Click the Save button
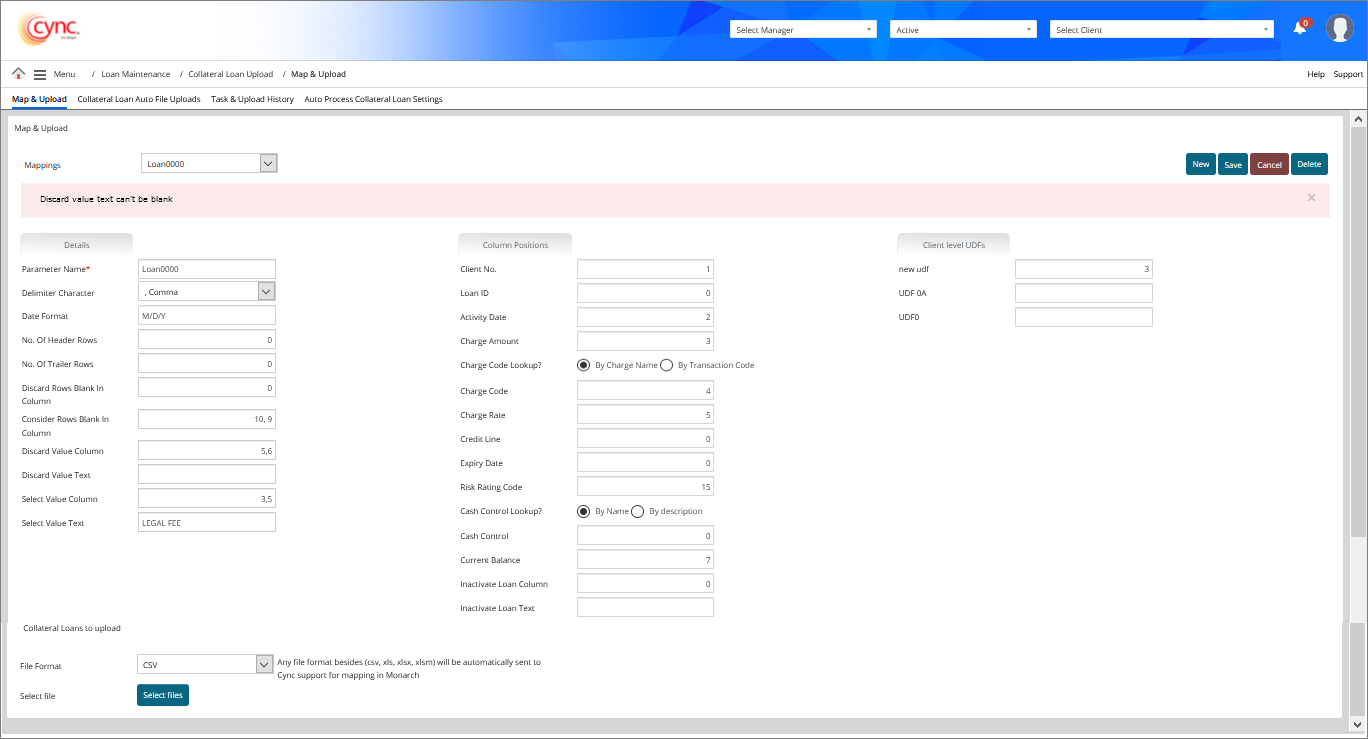This screenshot has width=1368, height=739. (1232, 165)
